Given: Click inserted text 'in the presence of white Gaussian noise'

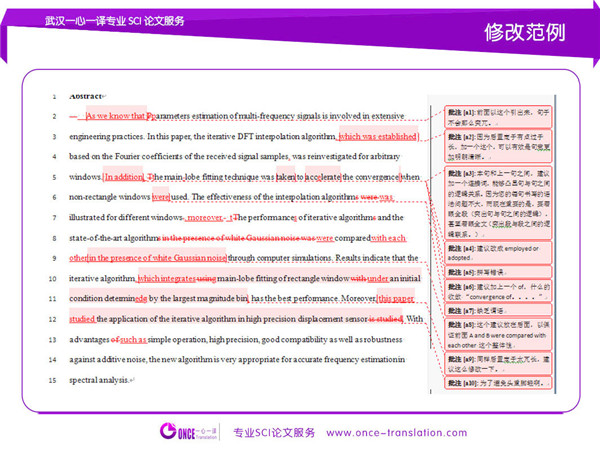Looking at the screenshot, I should point(157,258).
